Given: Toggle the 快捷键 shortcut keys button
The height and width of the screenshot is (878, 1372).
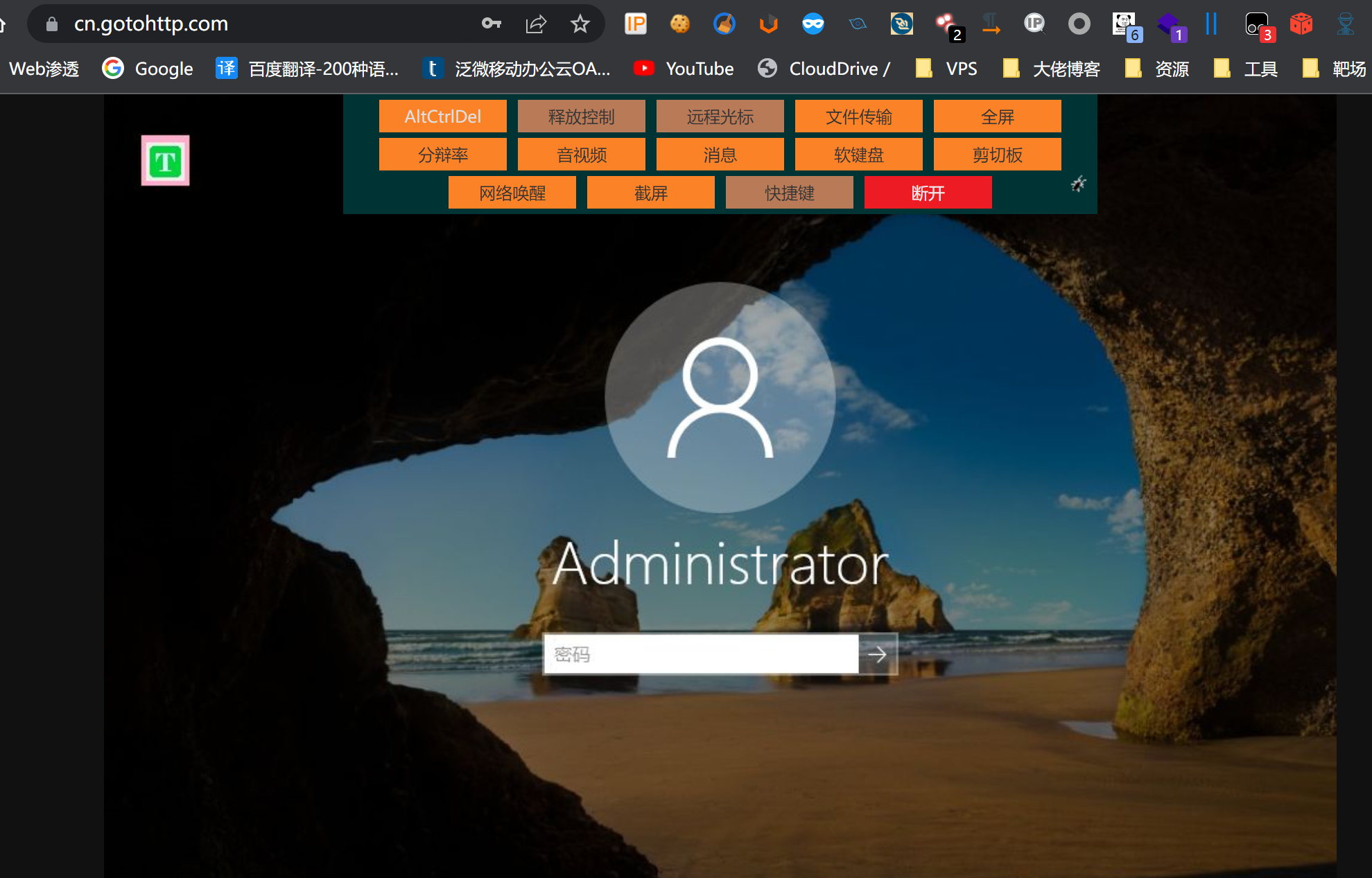Looking at the screenshot, I should (x=789, y=193).
